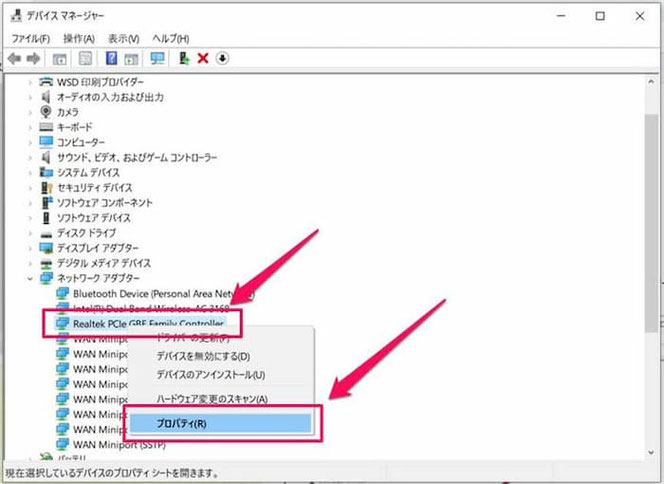Select the ソフトウェア デバイス category label

[x=94, y=218]
